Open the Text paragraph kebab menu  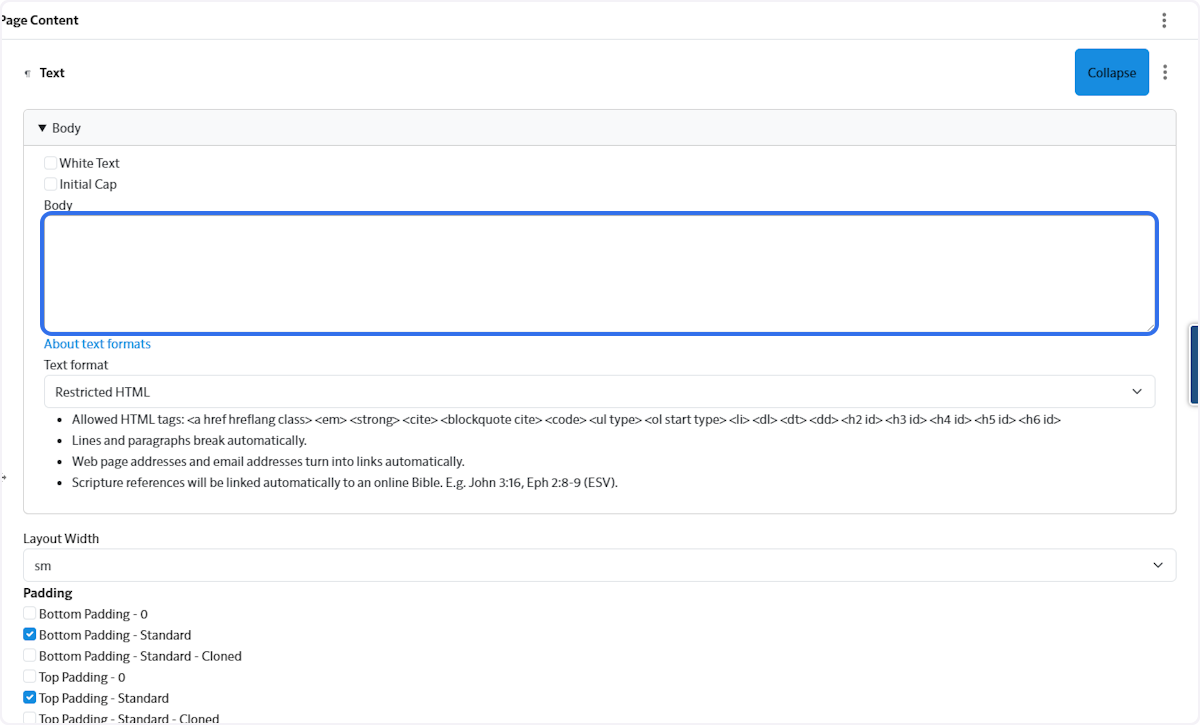(x=1165, y=72)
